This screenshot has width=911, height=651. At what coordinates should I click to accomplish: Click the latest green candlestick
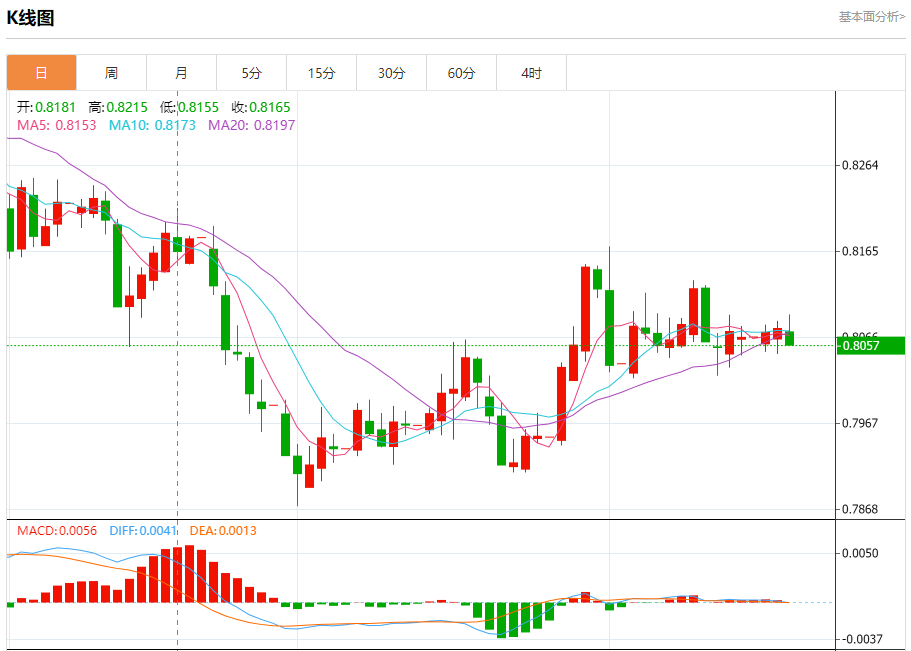tap(790, 338)
